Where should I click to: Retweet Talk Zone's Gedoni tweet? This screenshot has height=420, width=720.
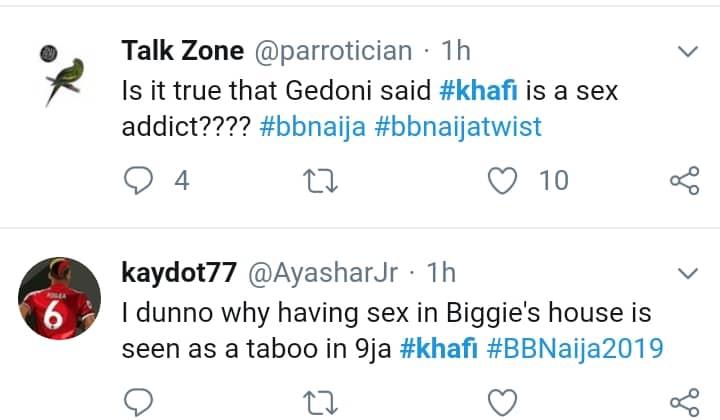coord(320,181)
